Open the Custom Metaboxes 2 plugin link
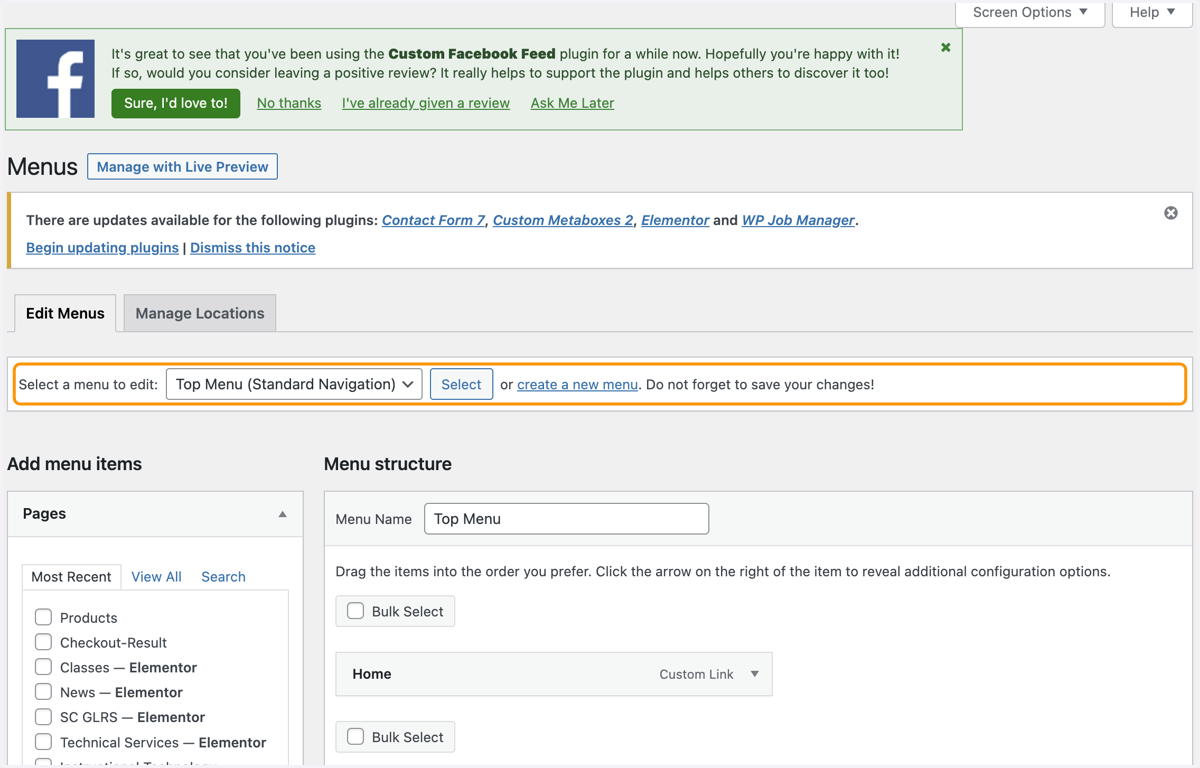This screenshot has height=768, width=1200. (563, 220)
